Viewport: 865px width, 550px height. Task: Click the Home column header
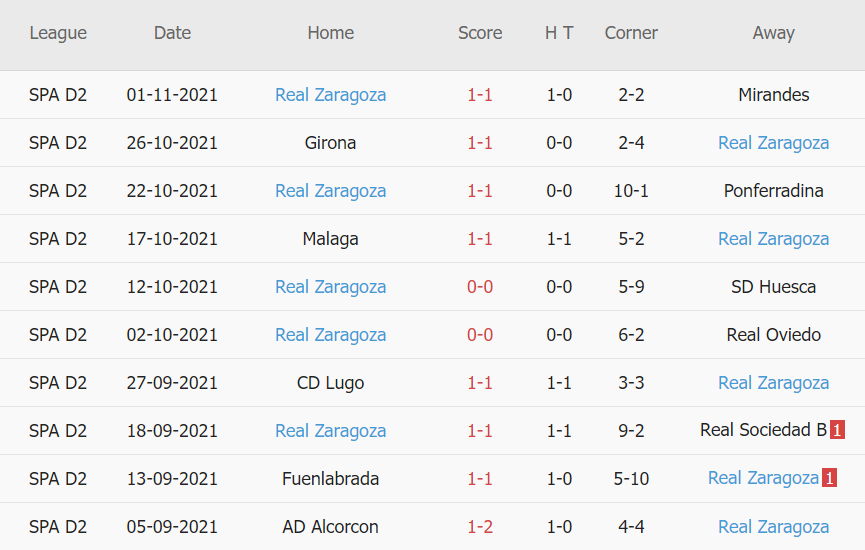pos(330,33)
